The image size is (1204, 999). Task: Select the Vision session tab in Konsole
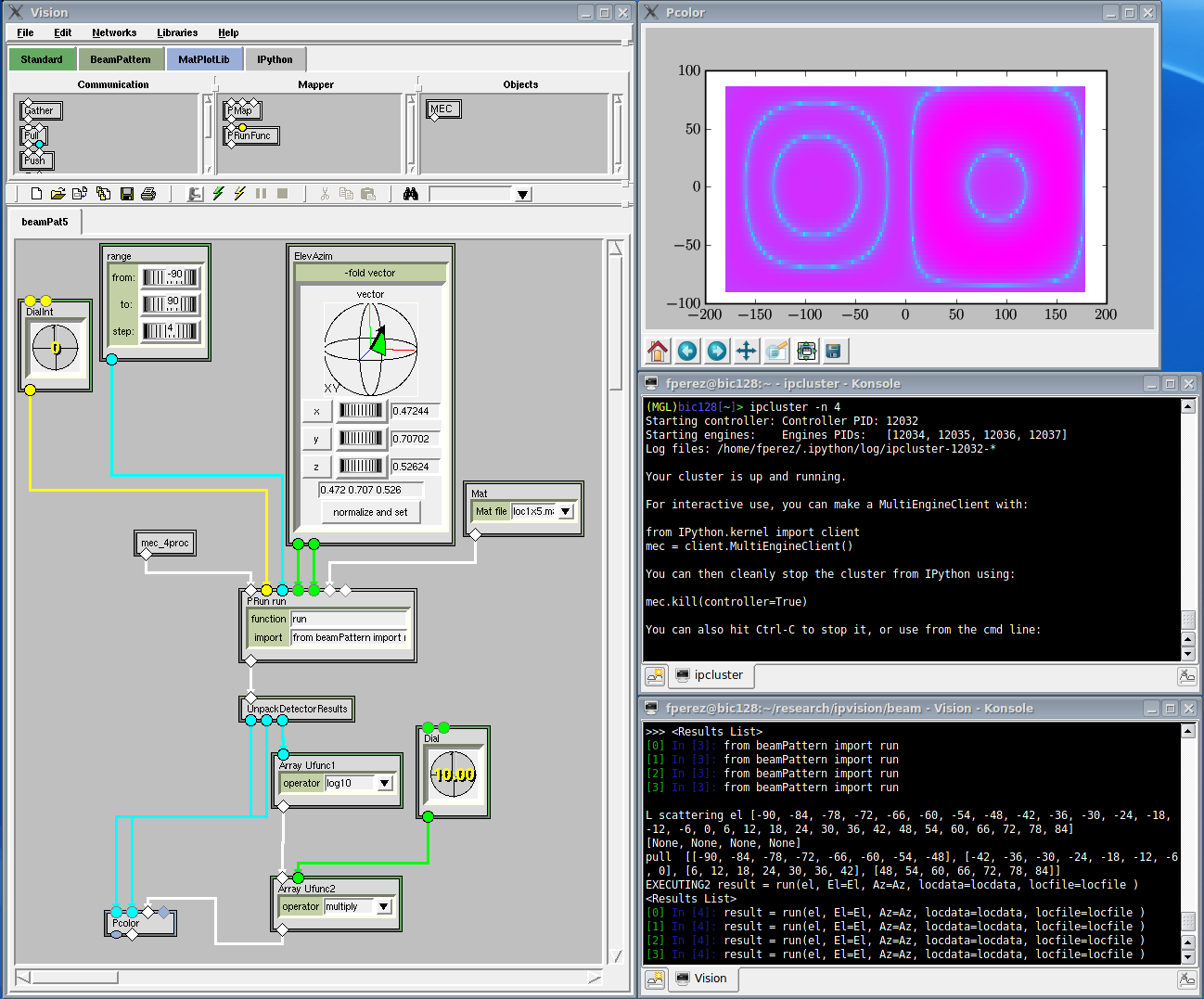702,979
